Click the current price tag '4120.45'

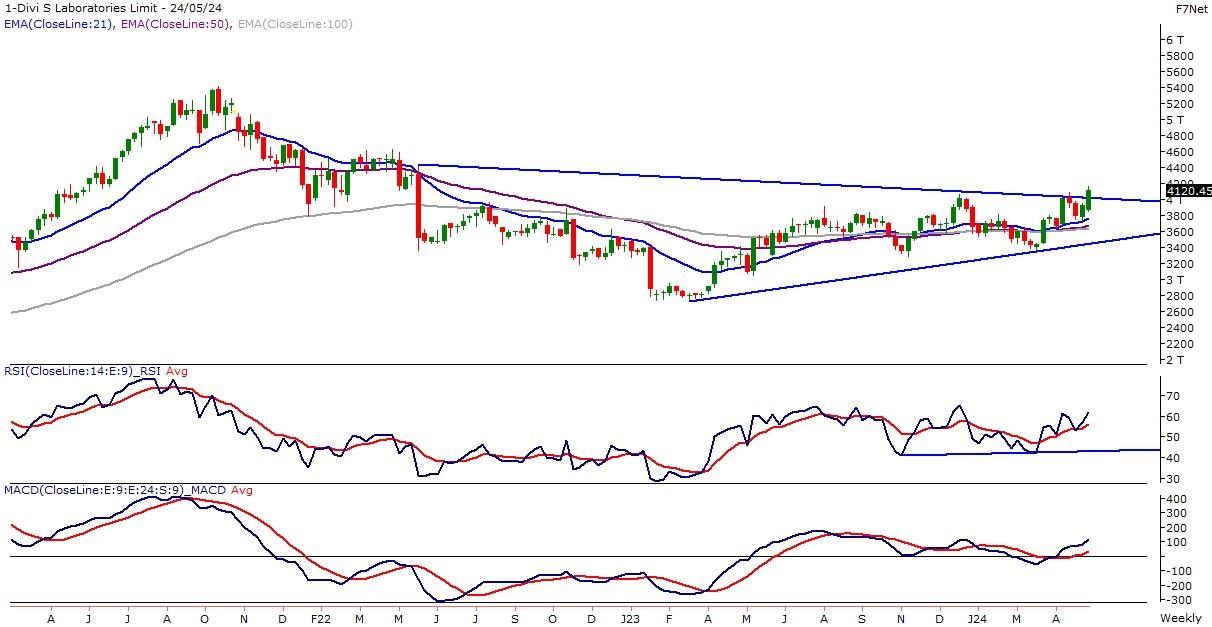click(x=1188, y=190)
